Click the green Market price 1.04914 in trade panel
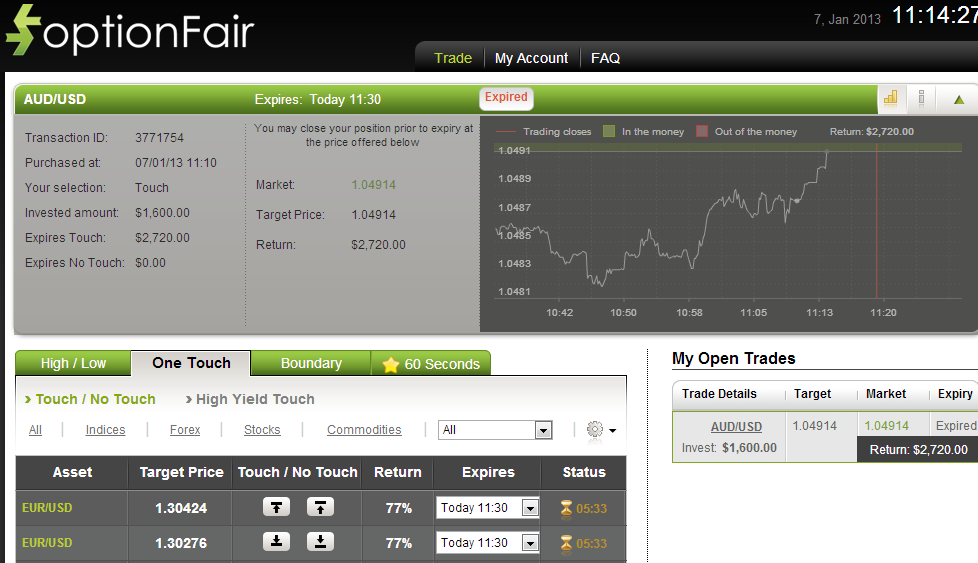 [374, 185]
